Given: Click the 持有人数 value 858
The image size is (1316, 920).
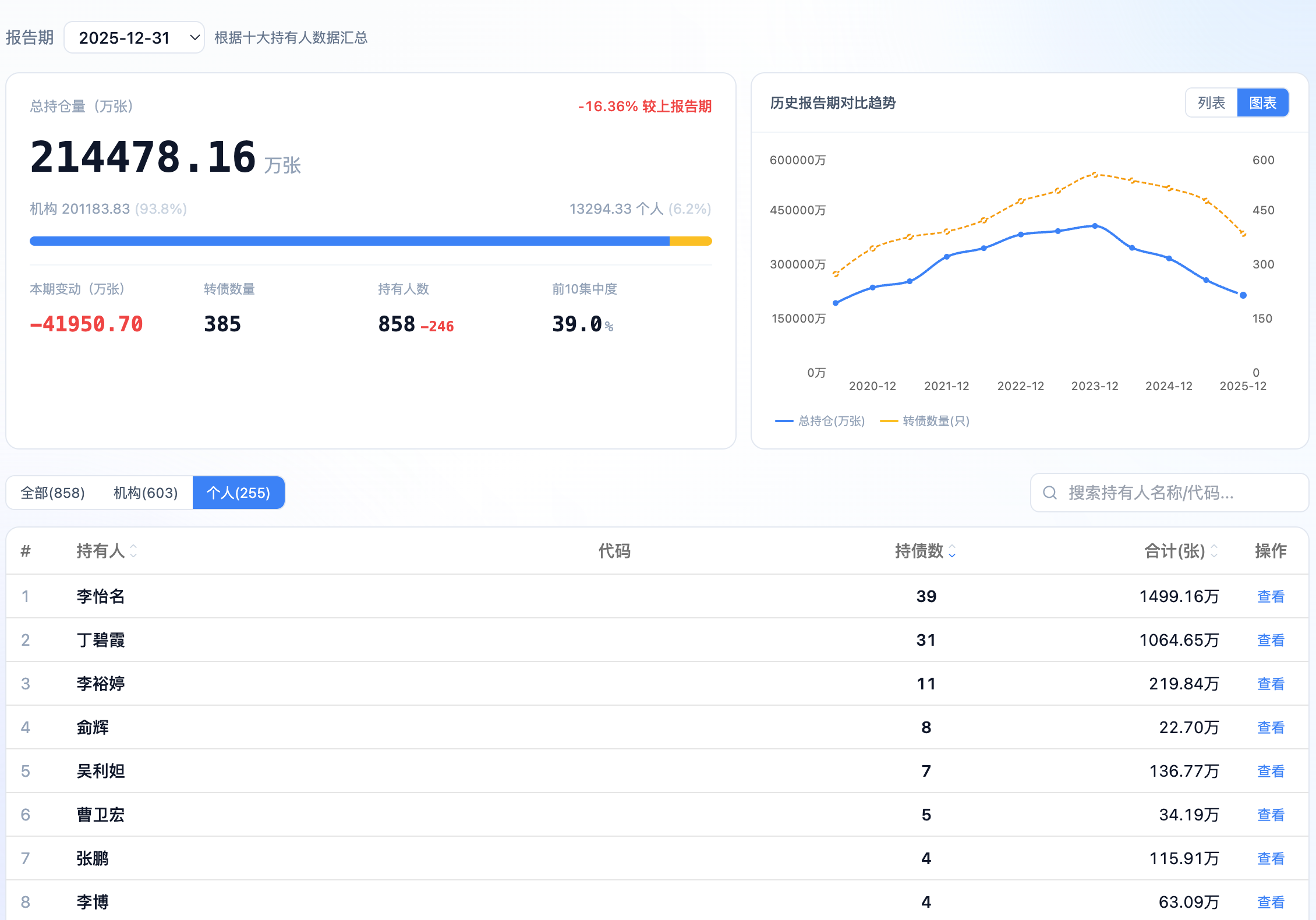Looking at the screenshot, I should click(x=397, y=324).
